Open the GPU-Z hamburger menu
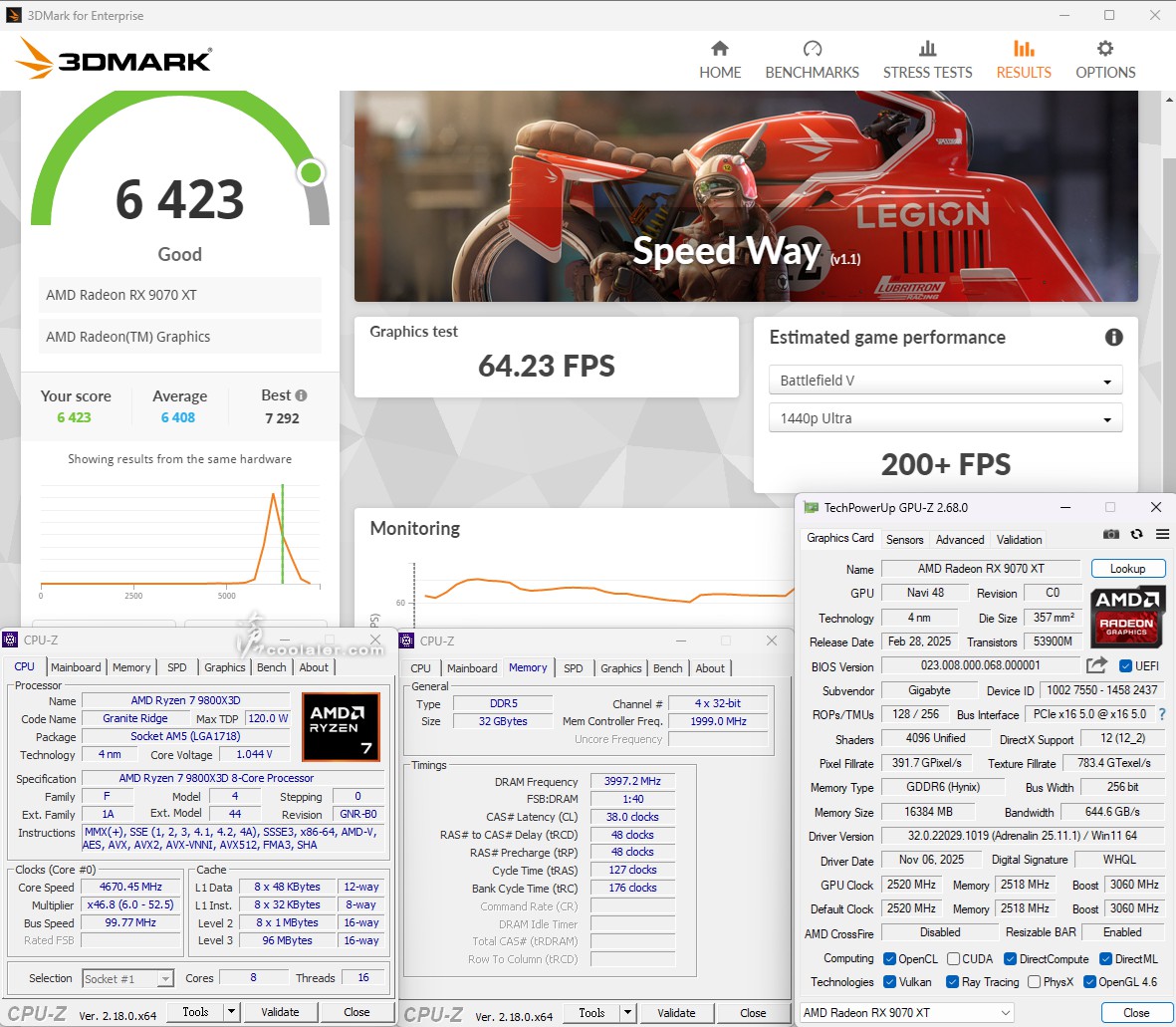Image resolution: width=1176 pixels, height=1027 pixels. (1162, 534)
